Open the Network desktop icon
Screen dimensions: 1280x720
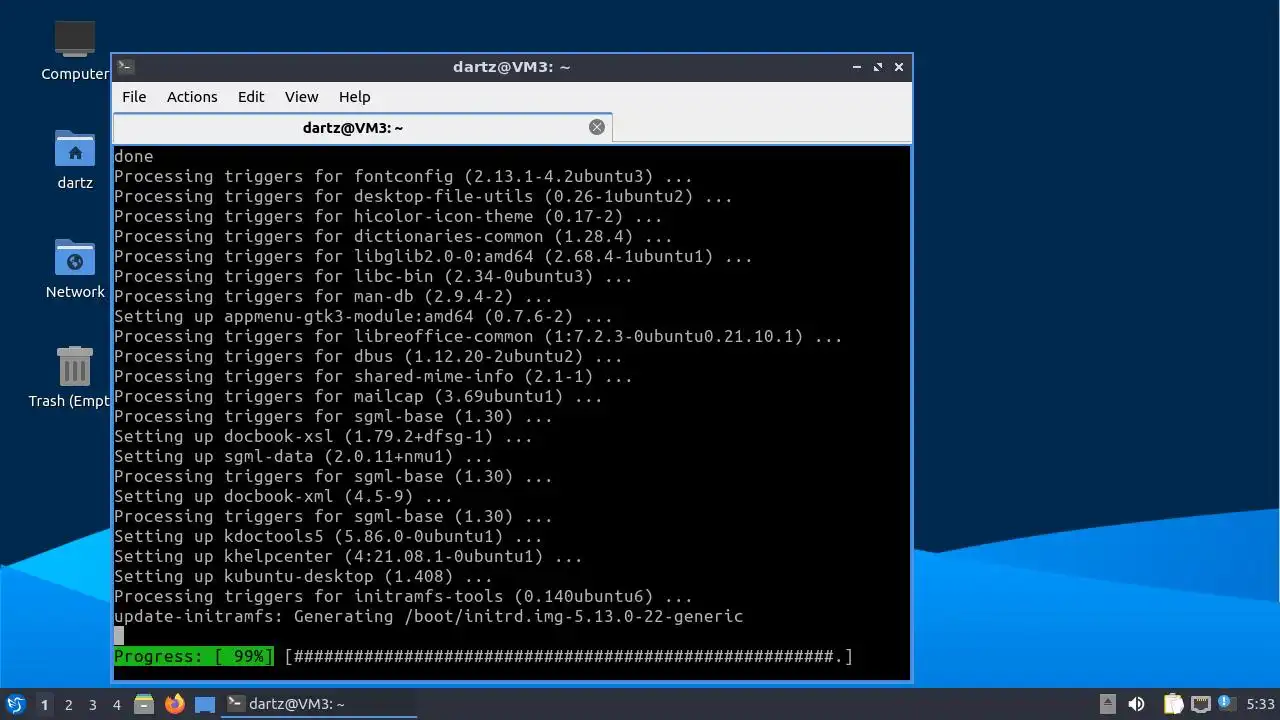tap(75, 268)
